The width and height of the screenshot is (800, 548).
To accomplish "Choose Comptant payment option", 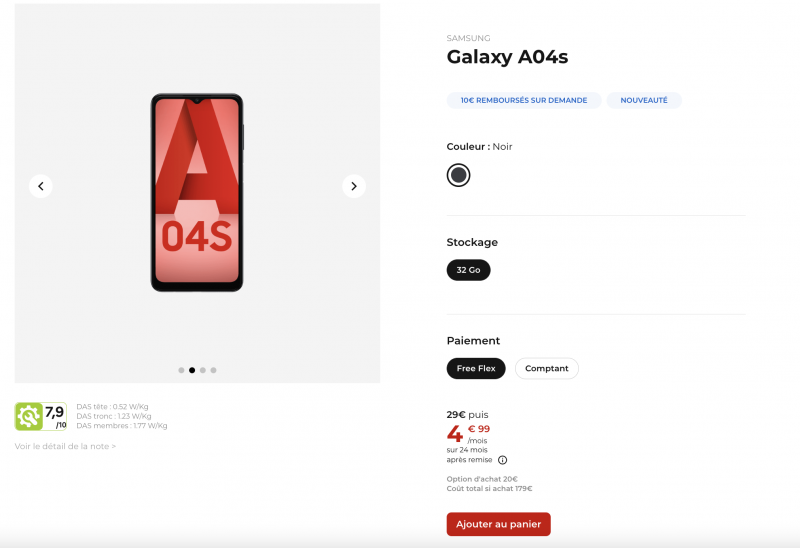I will [546, 368].
